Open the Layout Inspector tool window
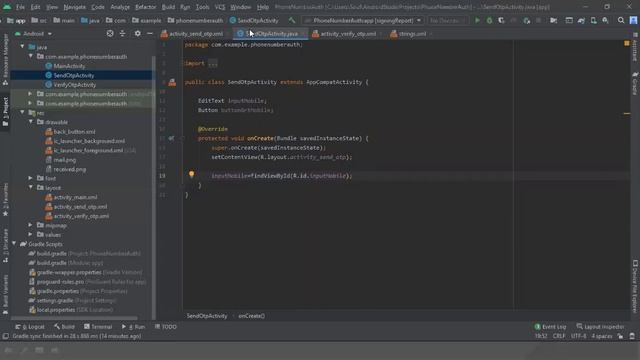The width and height of the screenshot is (640, 360). click(x=600, y=327)
